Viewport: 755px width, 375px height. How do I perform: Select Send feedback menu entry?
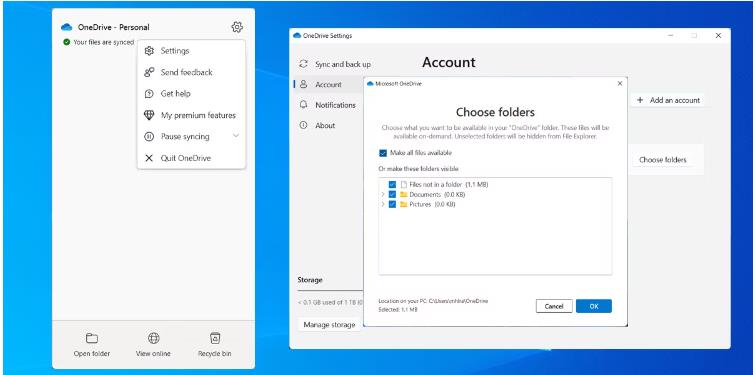point(191,72)
